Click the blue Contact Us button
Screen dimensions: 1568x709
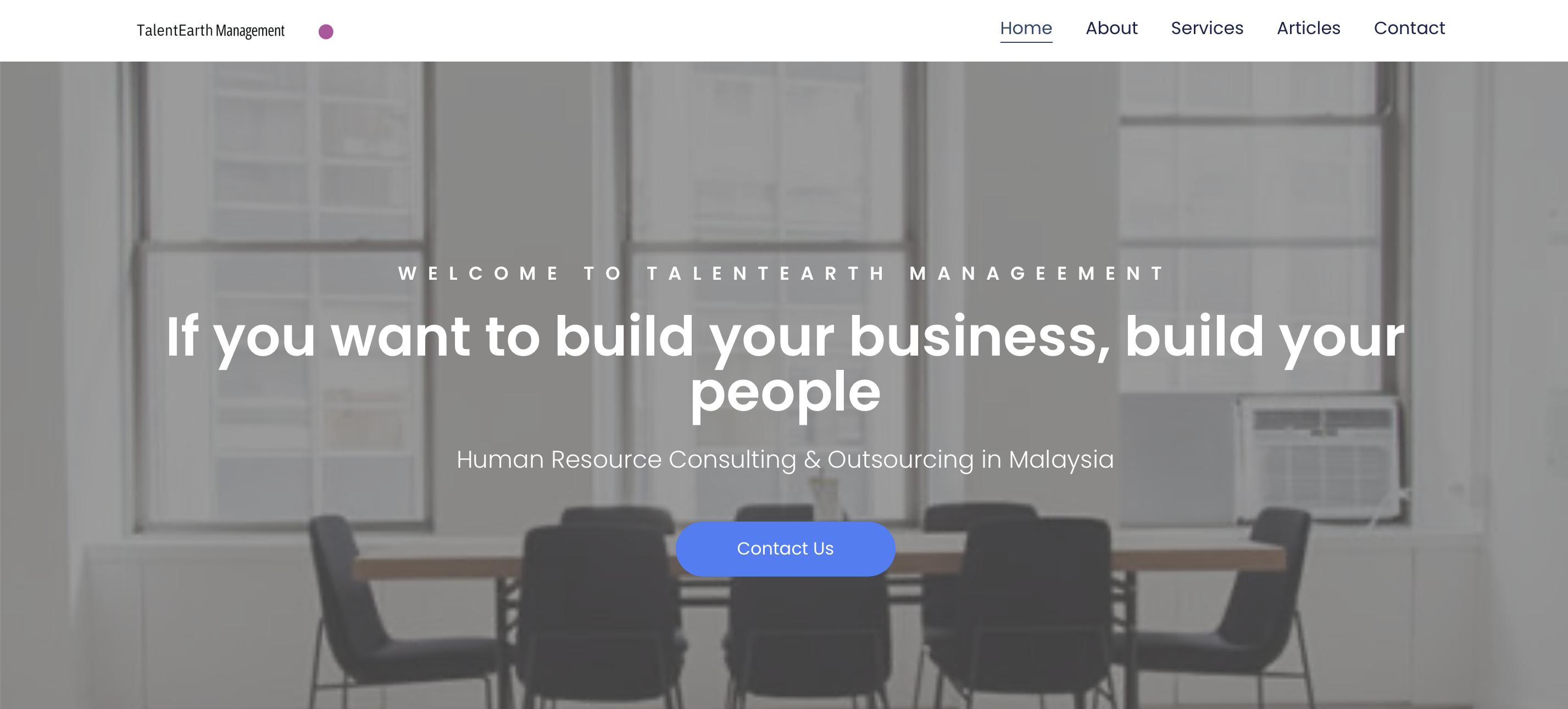pos(785,549)
